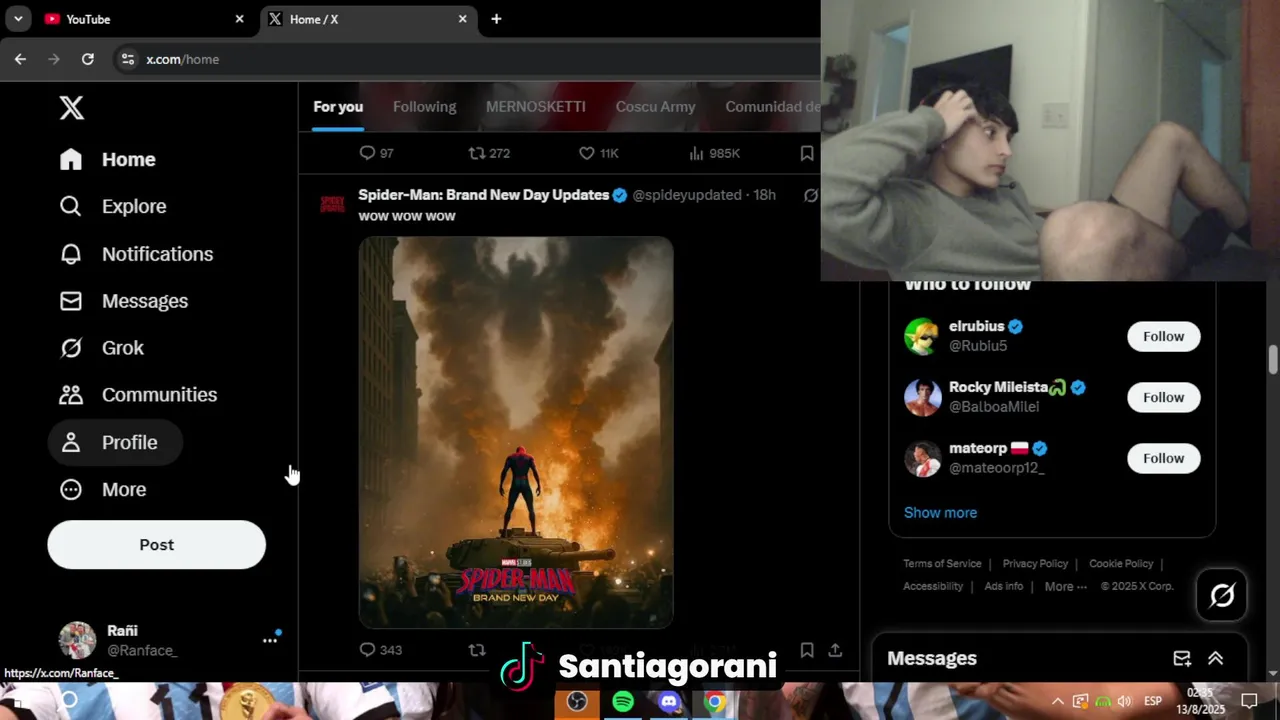
Task: Bookmark the Spider-Man Brand New Day post
Action: [807, 650]
